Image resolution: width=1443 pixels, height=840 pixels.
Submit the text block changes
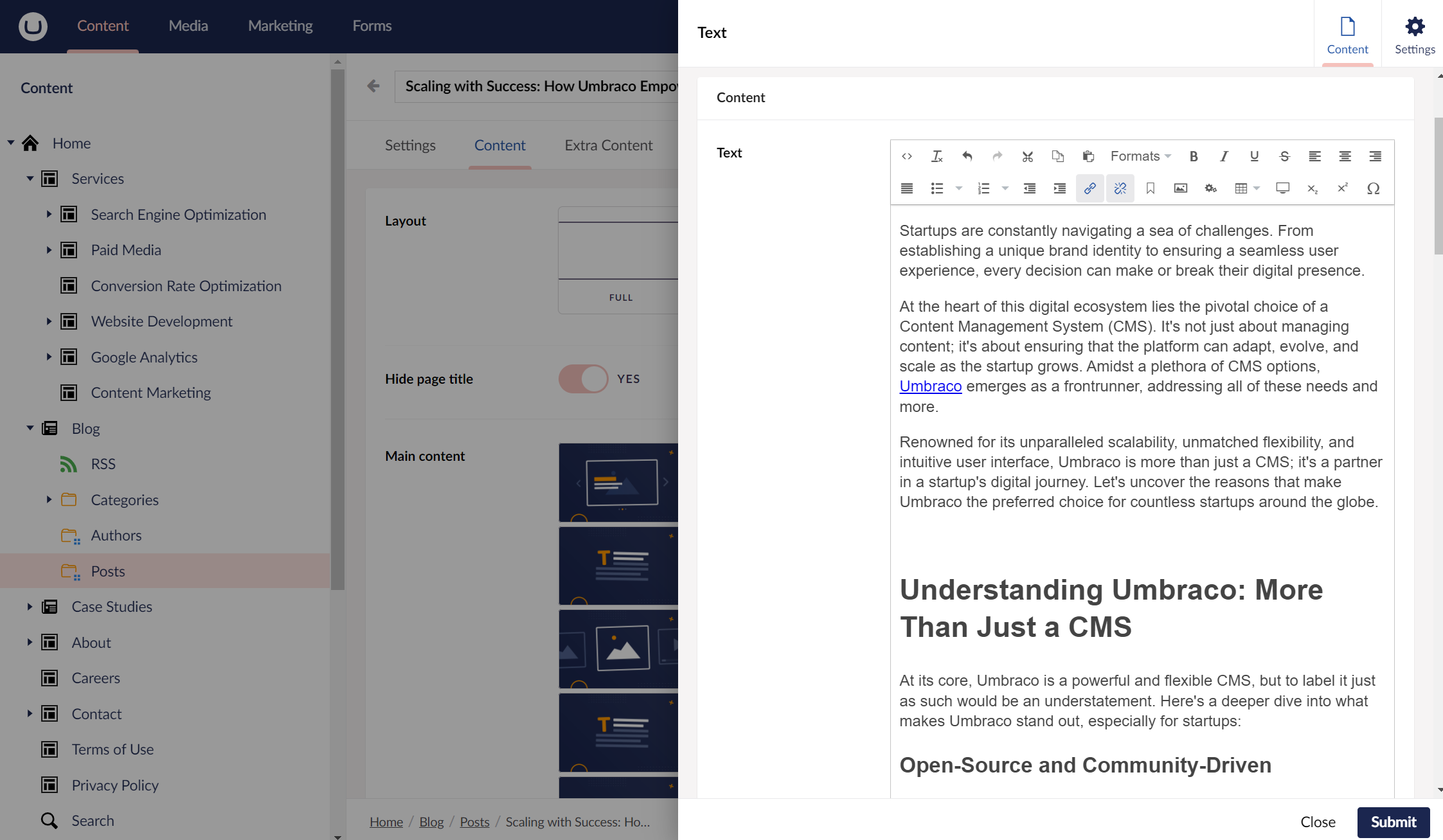(1393, 822)
